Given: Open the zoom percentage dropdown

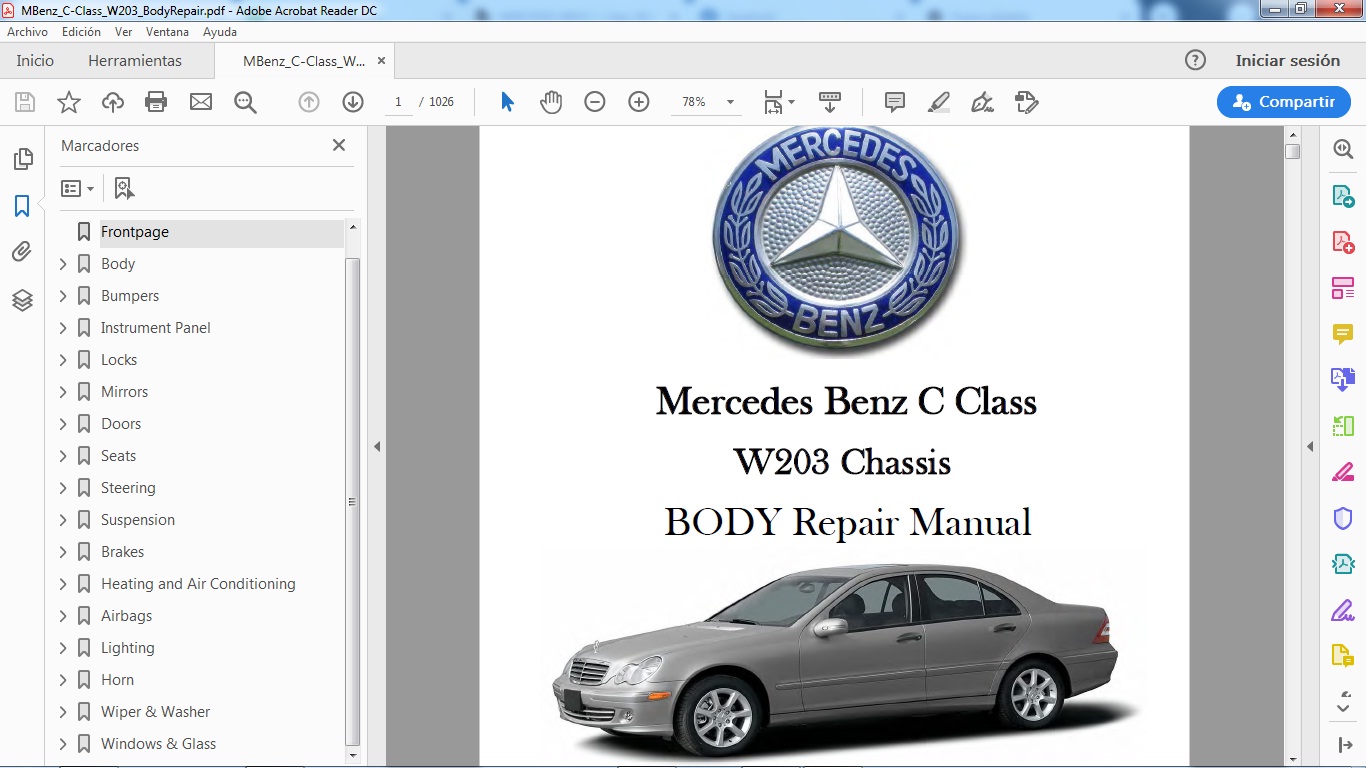Looking at the screenshot, I should pos(729,101).
